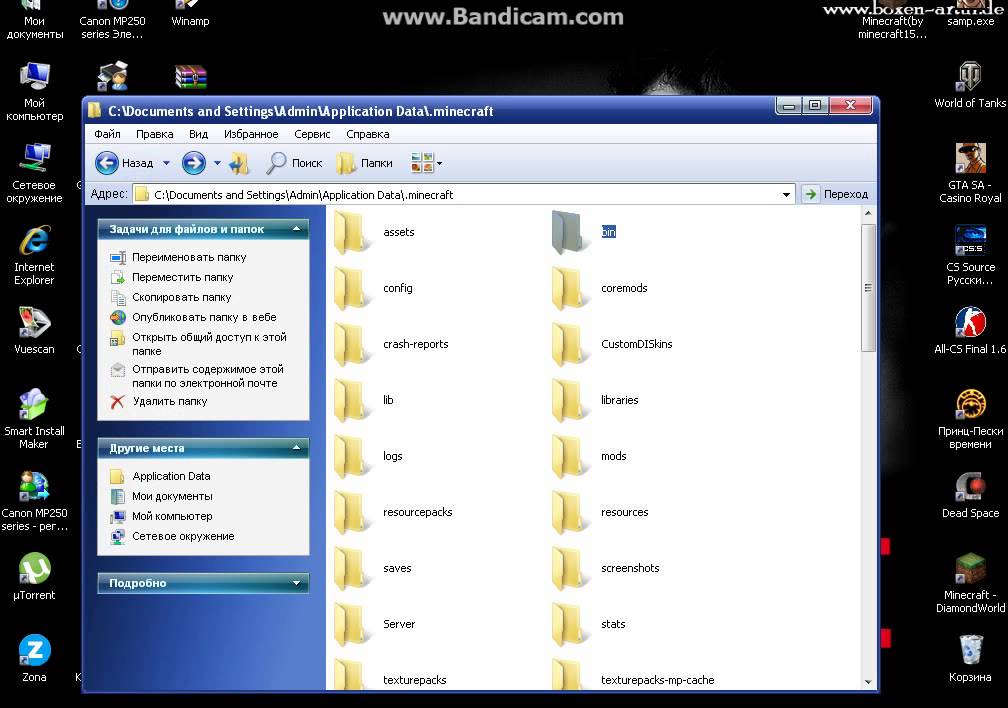Click Переименовать папку link

point(189,257)
